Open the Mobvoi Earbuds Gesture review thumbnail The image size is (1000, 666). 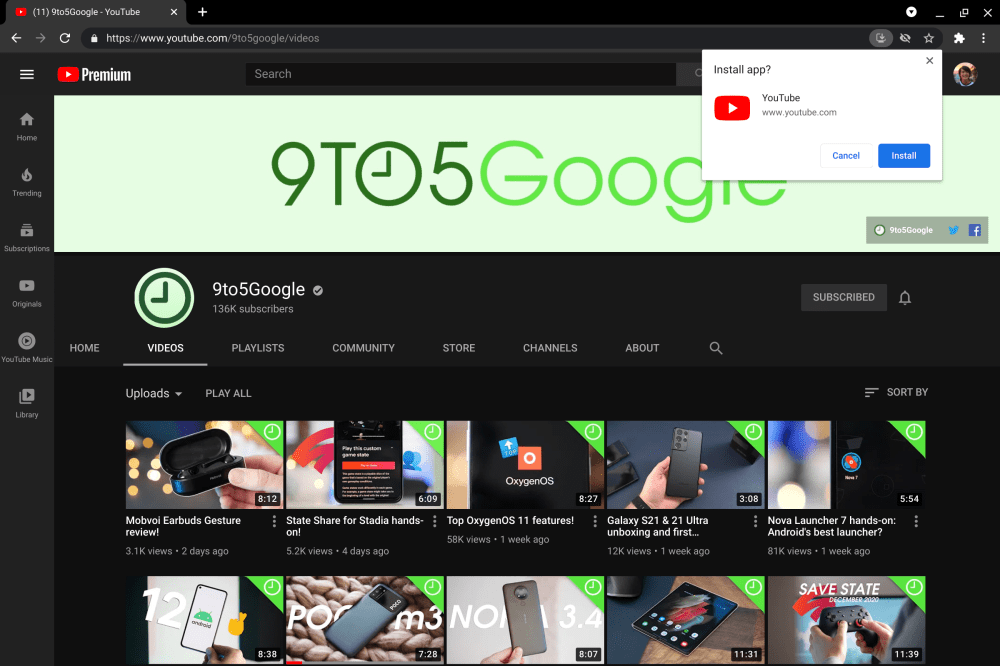tap(204, 464)
